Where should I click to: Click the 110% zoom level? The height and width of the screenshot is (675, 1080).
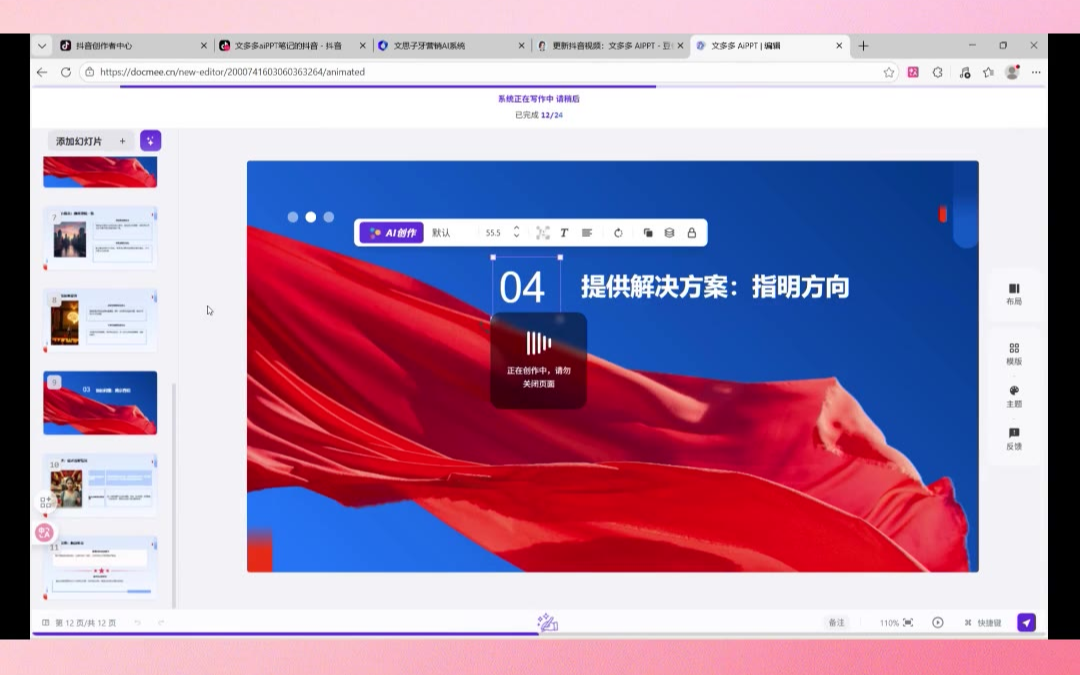coord(889,623)
